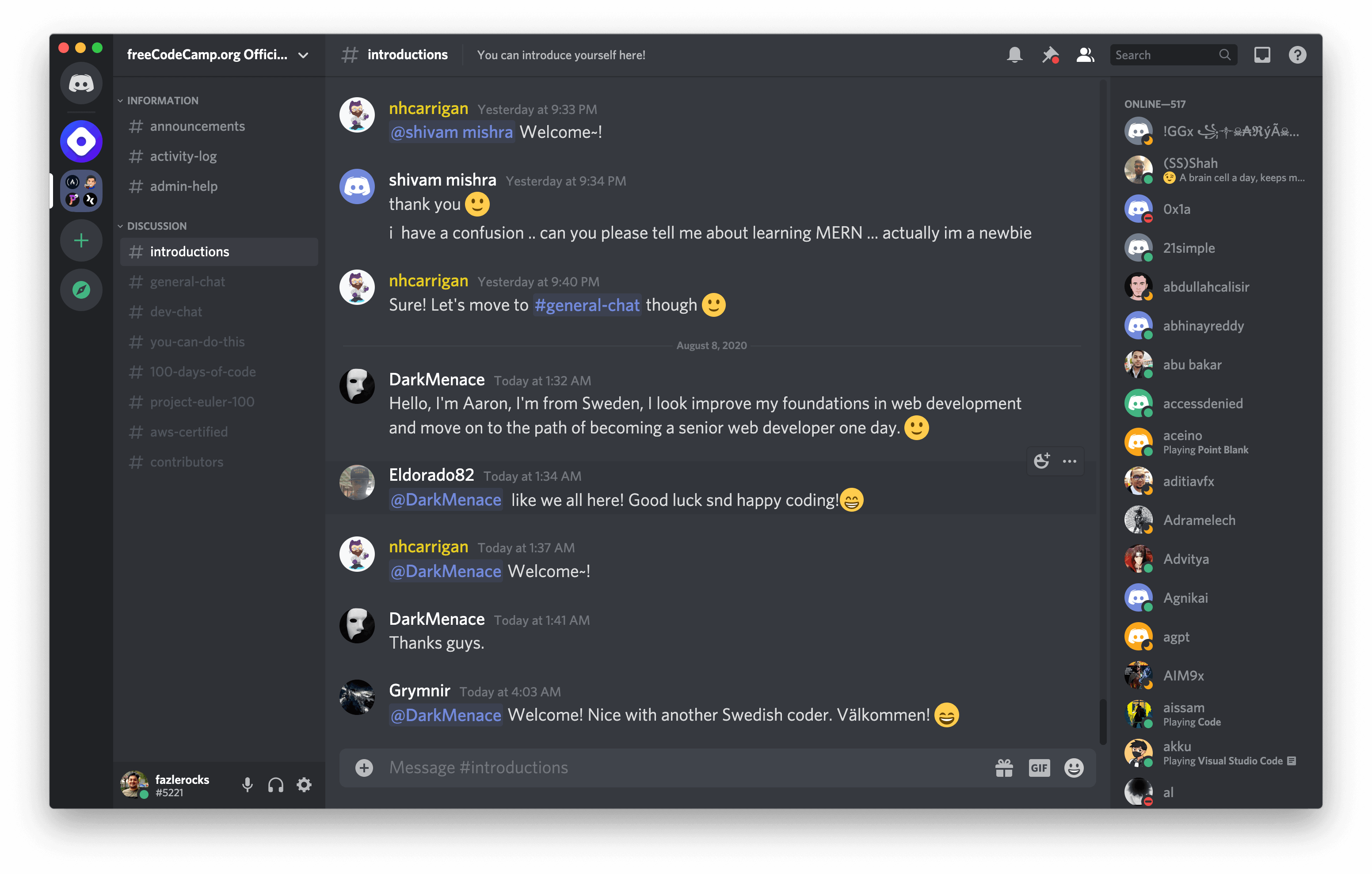Image resolution: width=1372 pixels, height=874 pixels.
Task: Click the add emoji reaction icon
Action: click(1041, 461)
